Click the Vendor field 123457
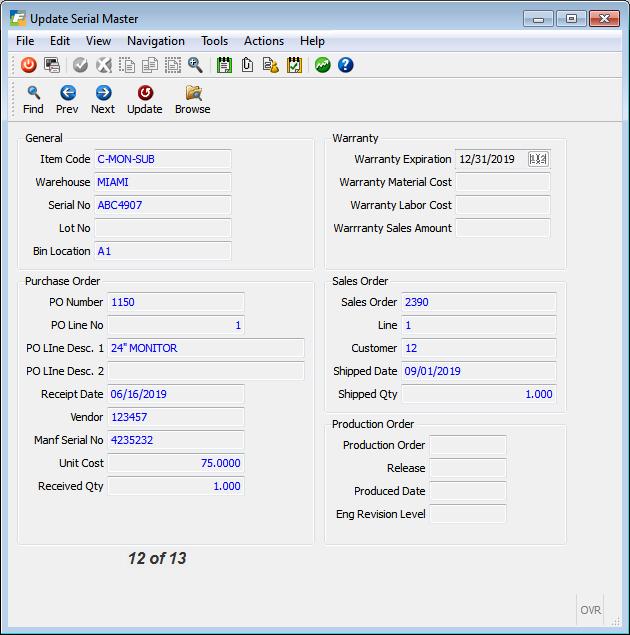Viewport: 630px width, 635px height. coord(176,417)
